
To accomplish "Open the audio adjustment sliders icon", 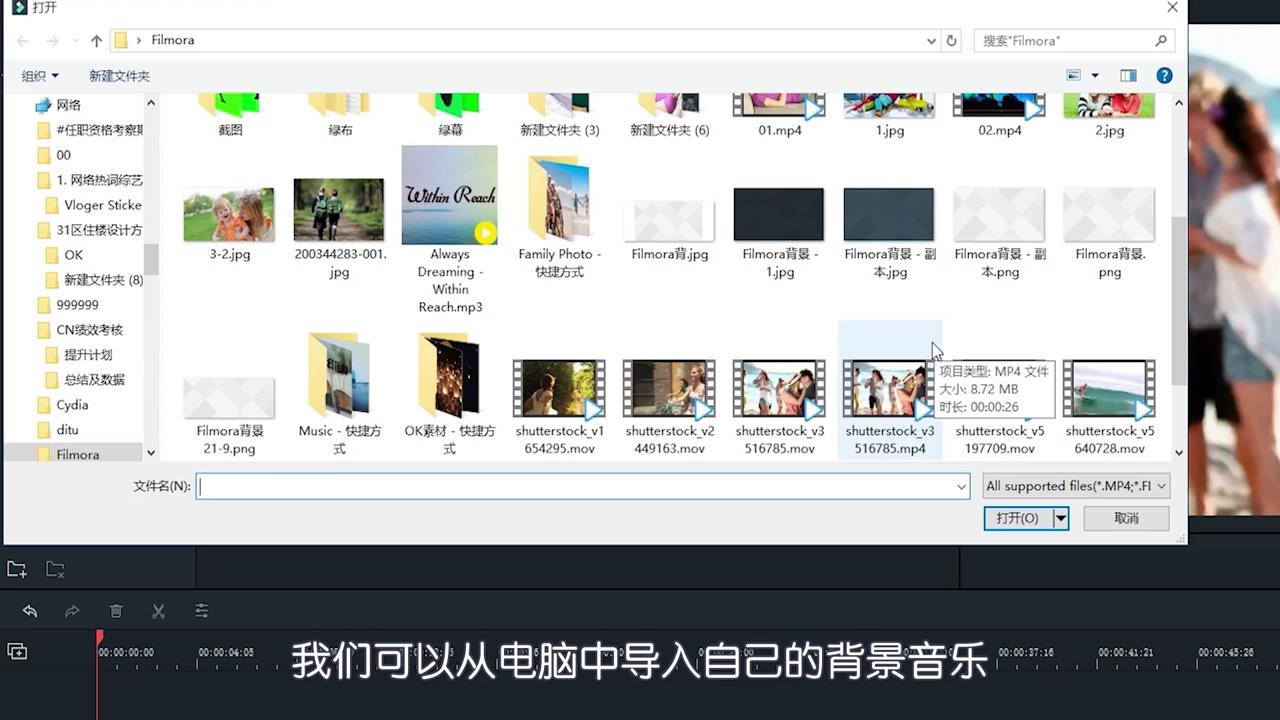I will tap(202, 610).
